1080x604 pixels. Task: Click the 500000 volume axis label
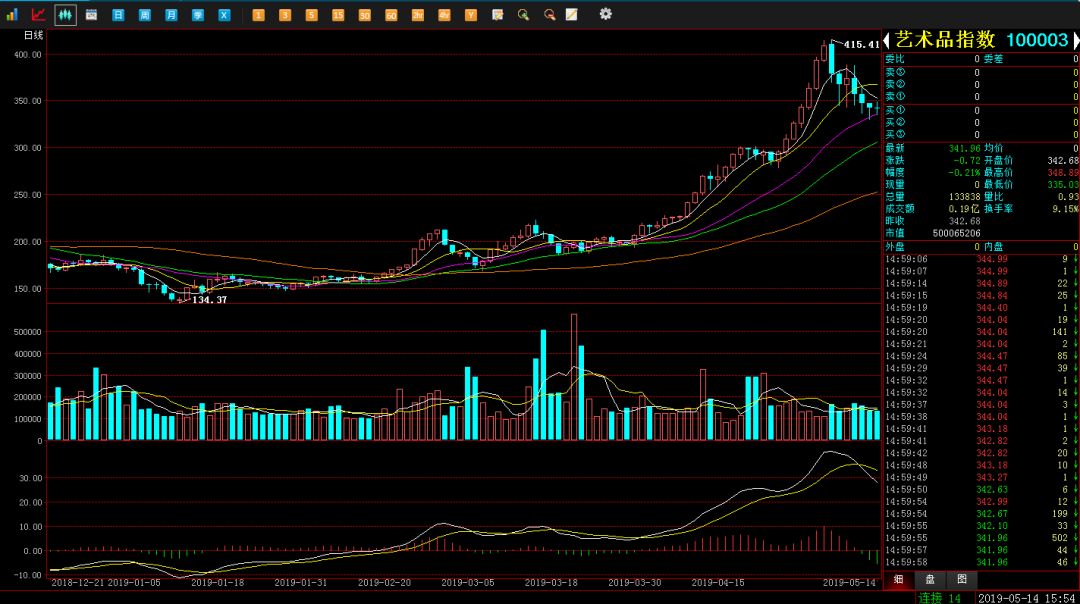(28, 332)
